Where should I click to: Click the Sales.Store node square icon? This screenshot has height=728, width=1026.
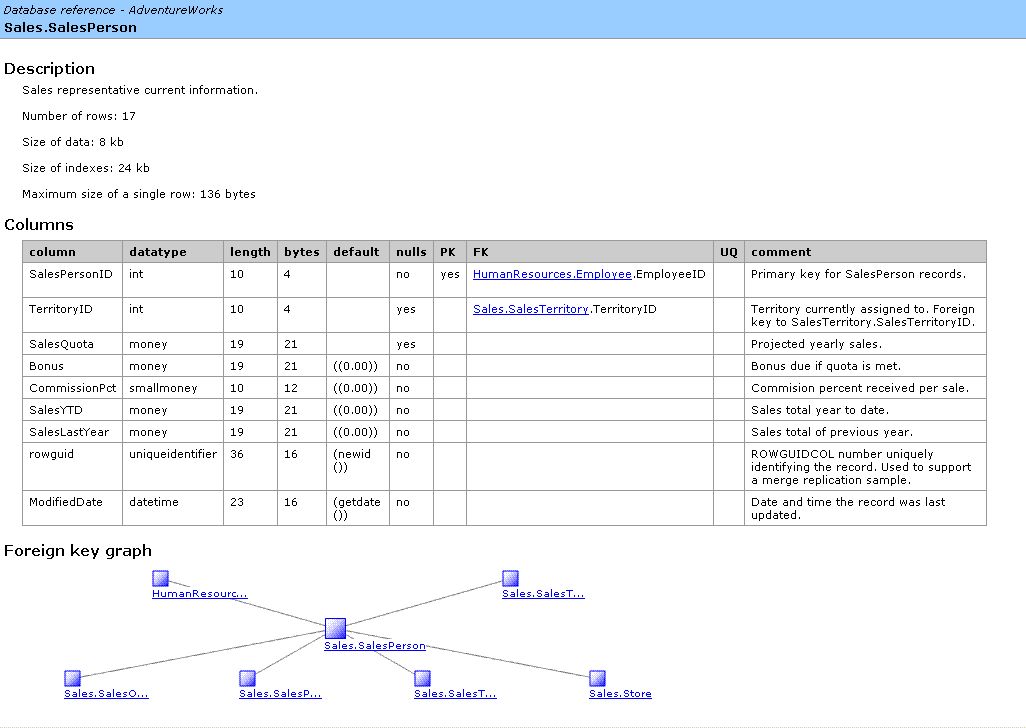point(597,678)
